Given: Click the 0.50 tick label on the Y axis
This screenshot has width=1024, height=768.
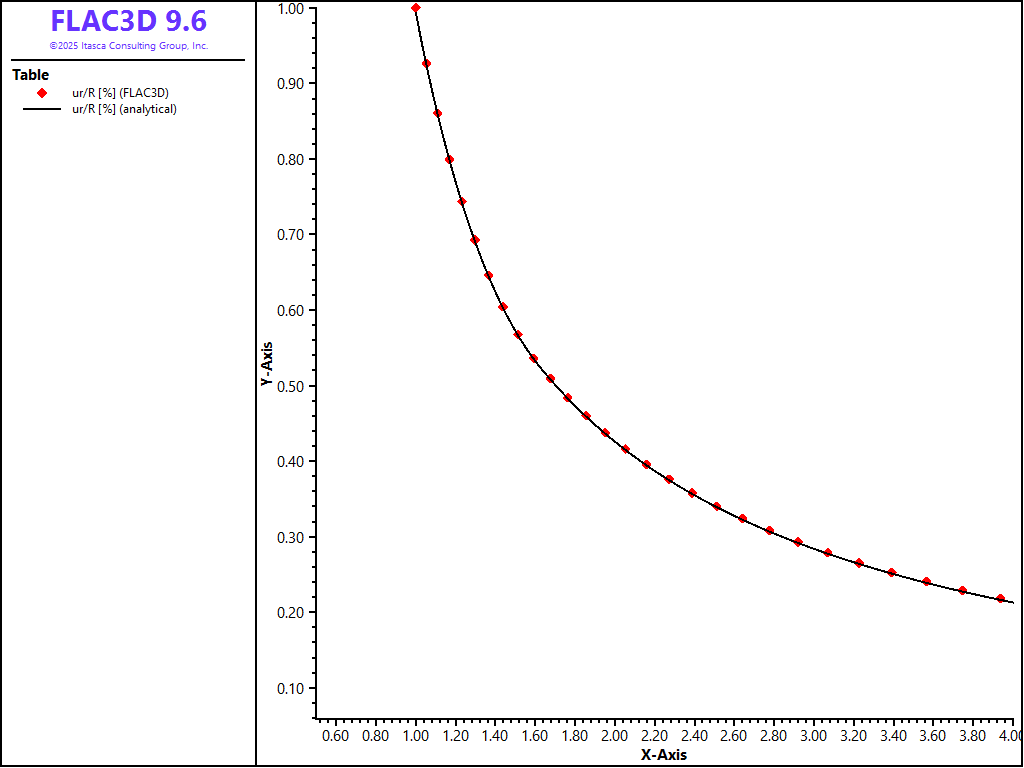Looking at the screenshot, I should tap(290, 386).
